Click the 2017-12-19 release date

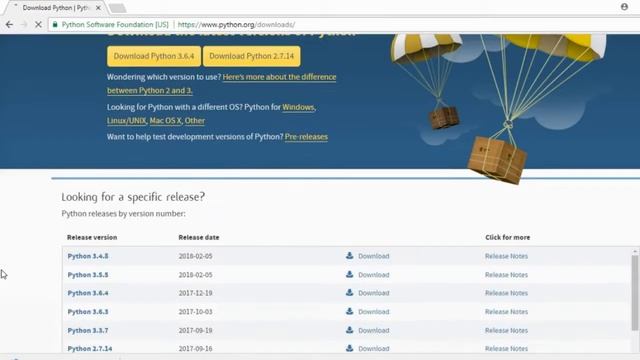pos(196,293)
